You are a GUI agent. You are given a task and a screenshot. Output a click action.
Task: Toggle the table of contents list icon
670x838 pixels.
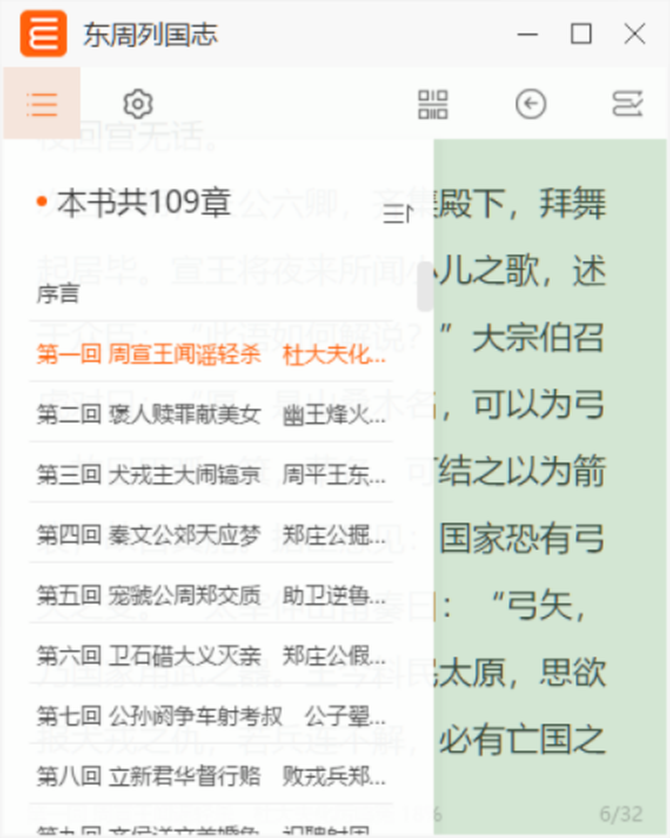[x=42, y=104]
